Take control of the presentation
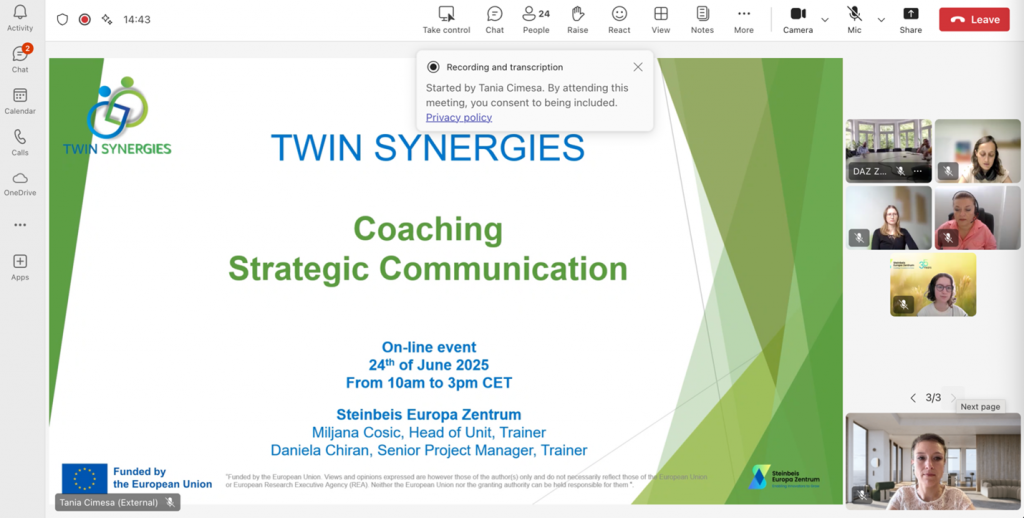The width and height of the screenshot is (1024, 518). (x=446, y=20)
